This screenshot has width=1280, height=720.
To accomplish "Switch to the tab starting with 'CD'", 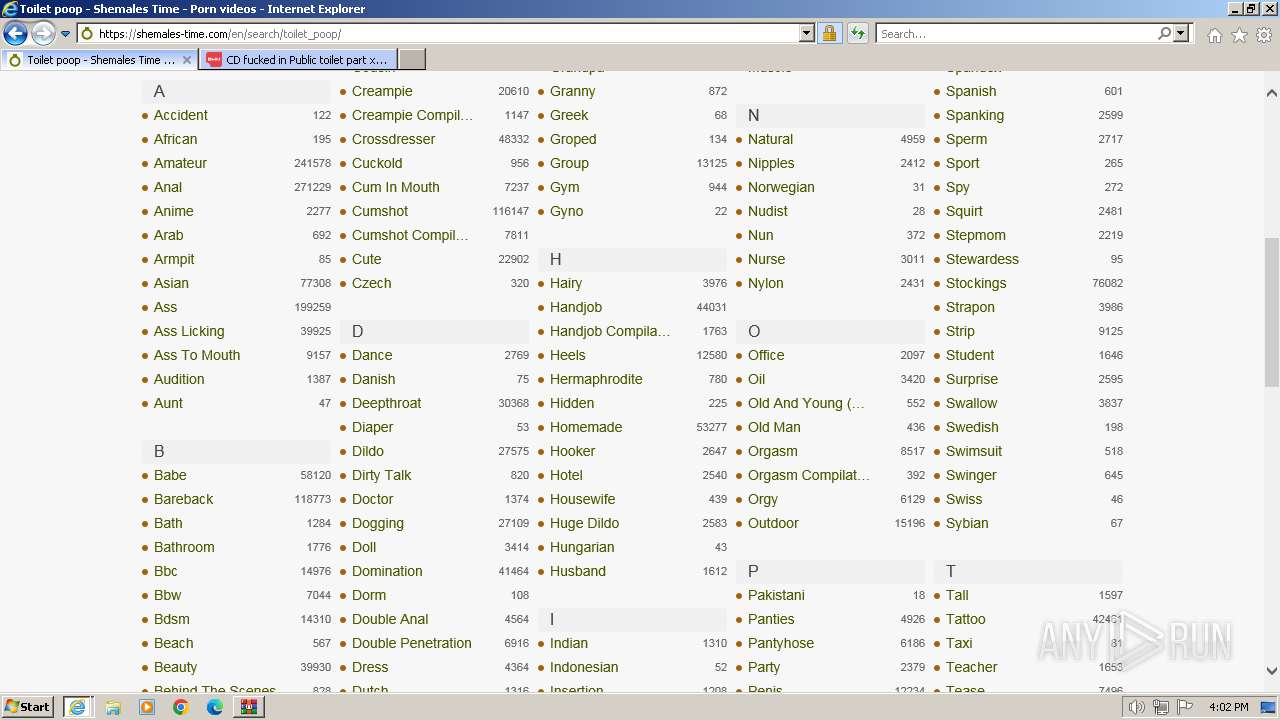I will (x=298, y=60).
